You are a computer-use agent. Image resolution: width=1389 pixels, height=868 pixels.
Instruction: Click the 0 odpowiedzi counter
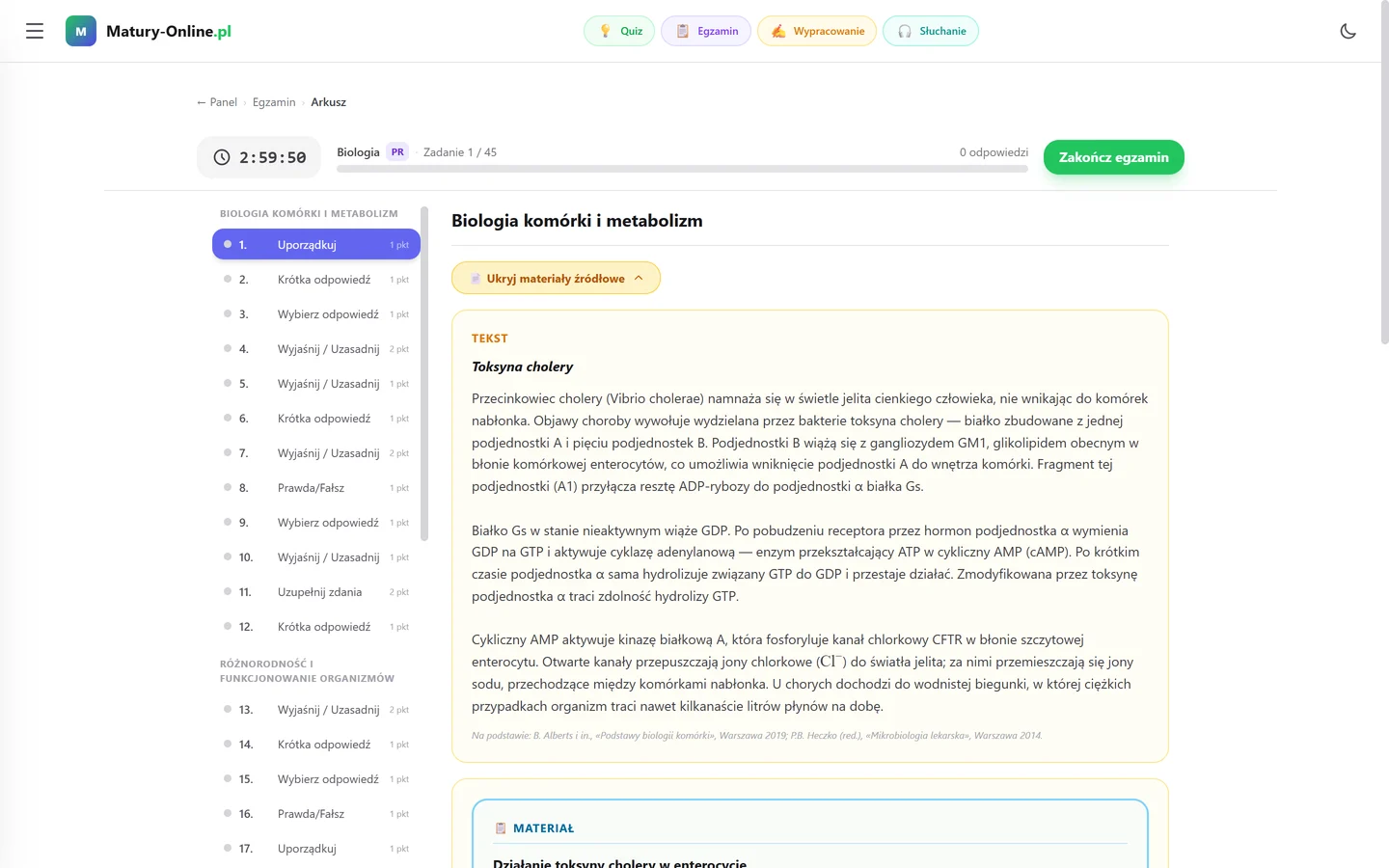pos(994,152)
